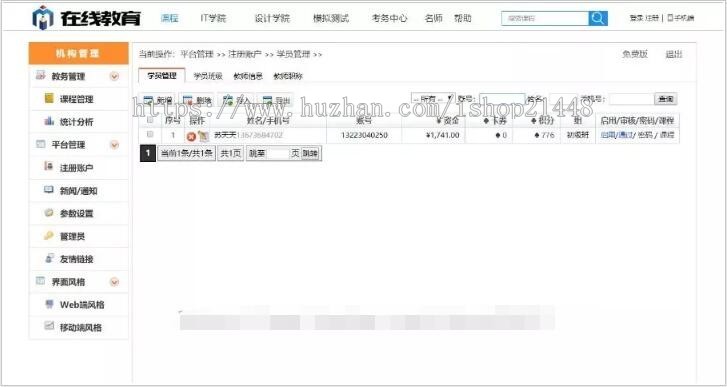727x387 pixels.
Task: Click the 平台管理 section icon
Action: point(41,144)
